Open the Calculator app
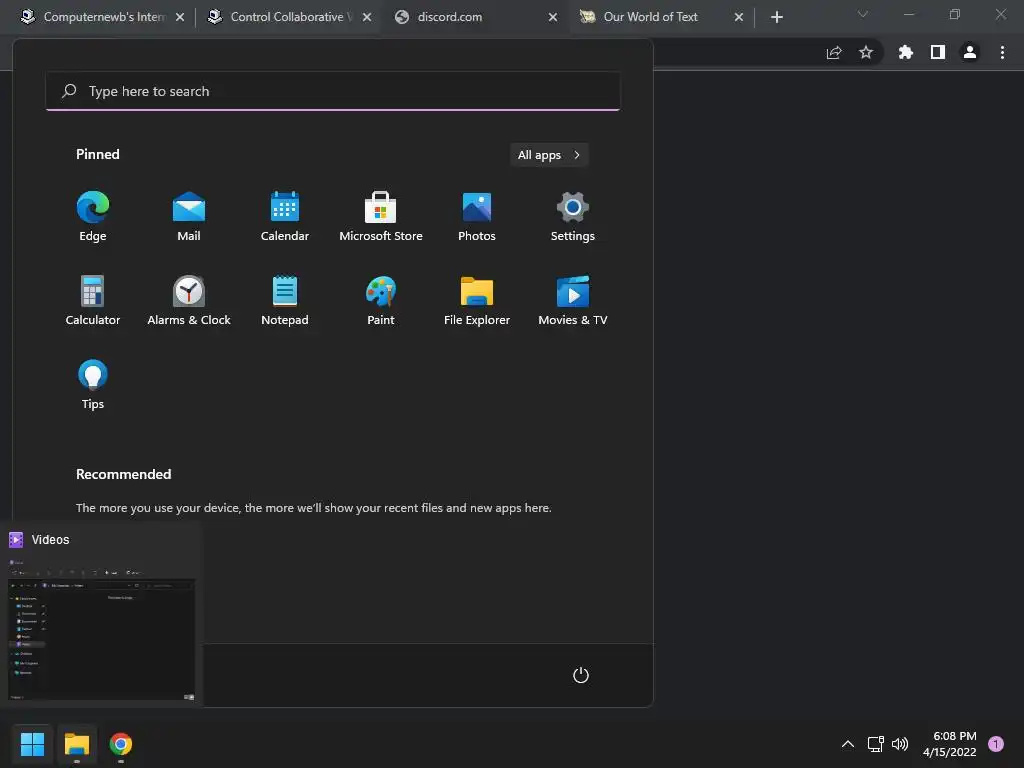1024x768 pixels. [93, 300]
